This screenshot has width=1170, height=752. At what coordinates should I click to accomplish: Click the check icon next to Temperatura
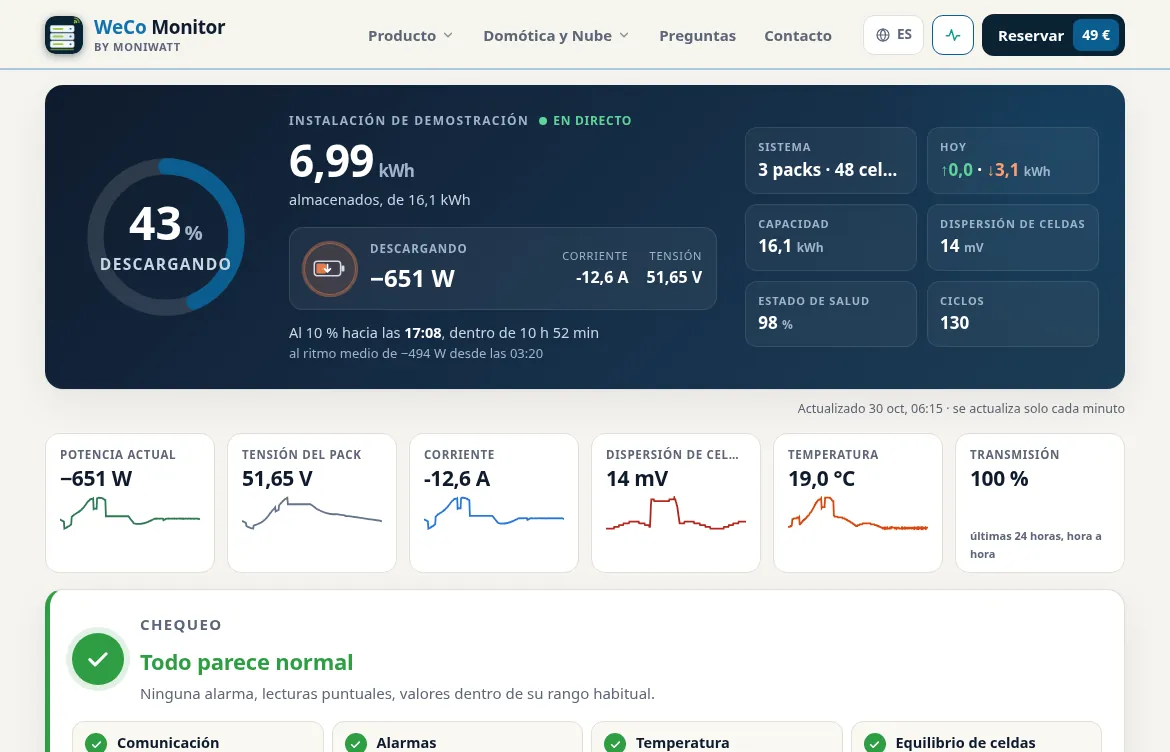(x=615, y=743)
